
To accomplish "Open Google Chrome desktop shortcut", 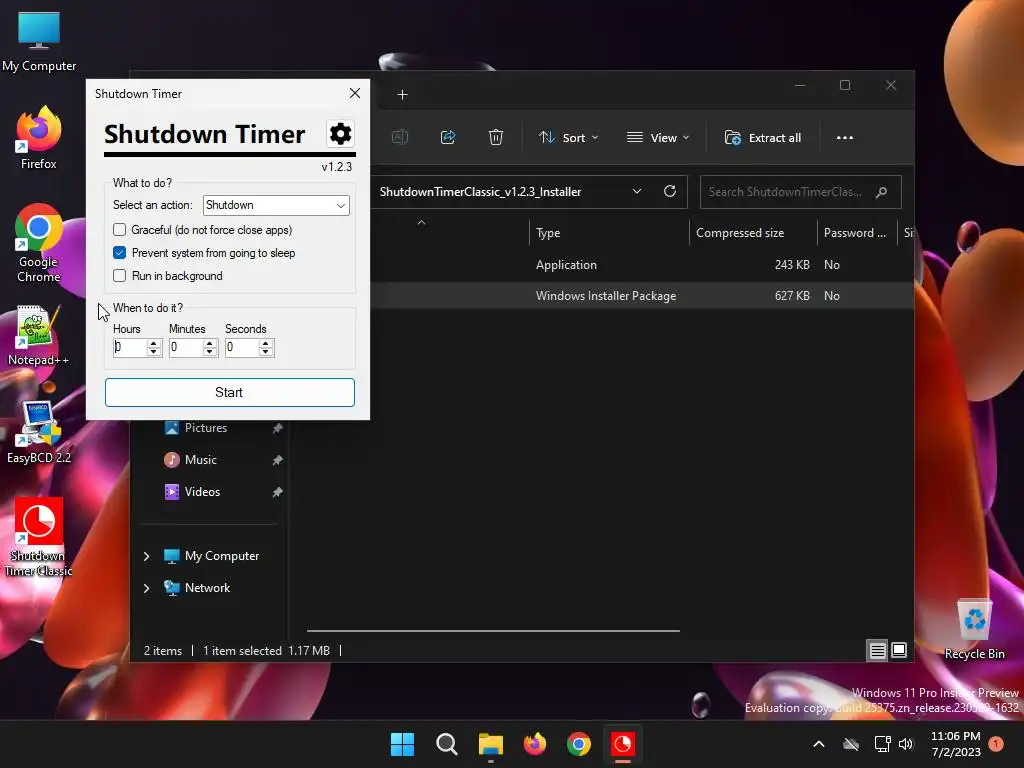I will coord(39,244).
